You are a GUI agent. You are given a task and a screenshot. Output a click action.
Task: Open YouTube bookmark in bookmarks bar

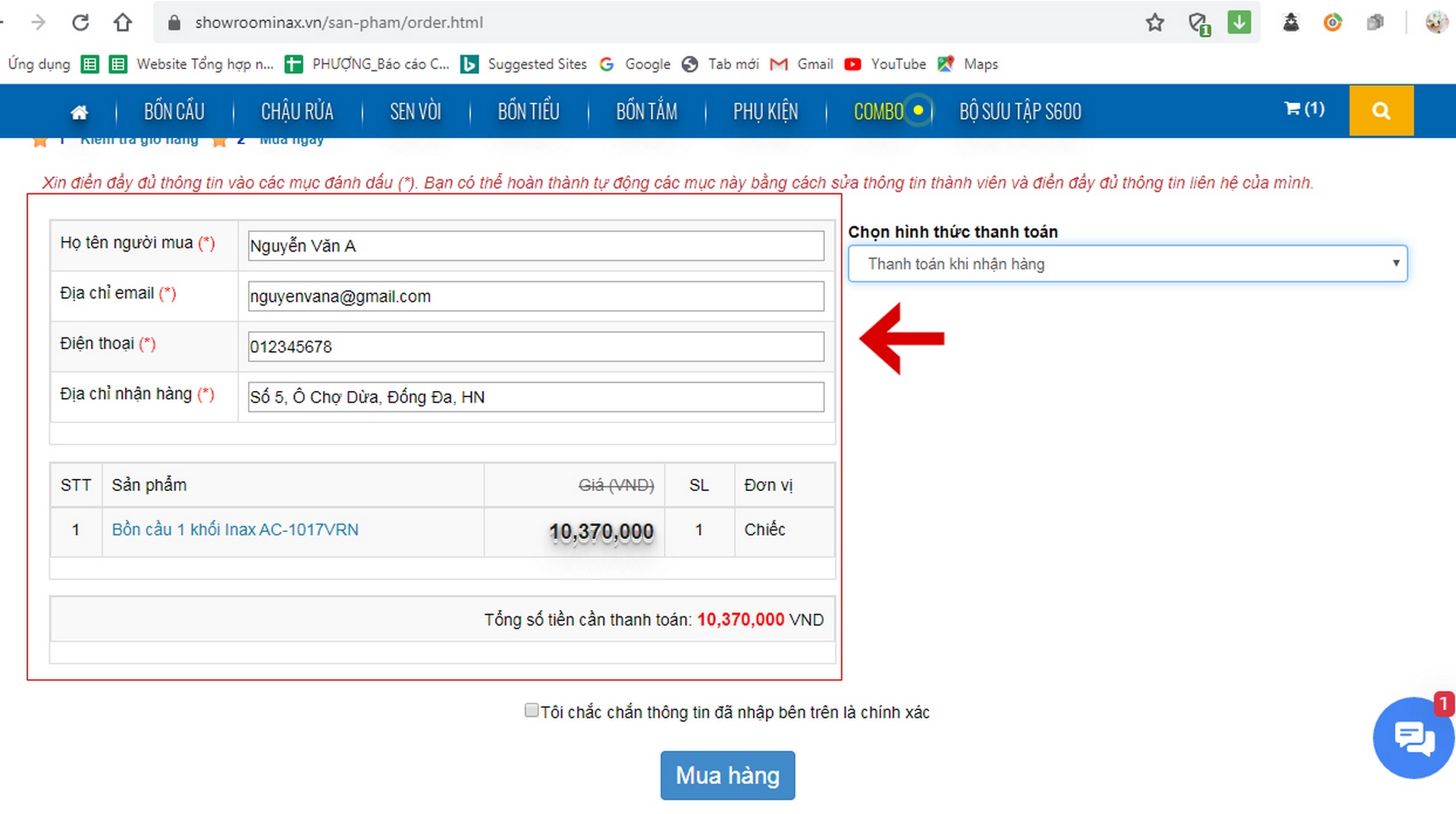[885, 64]
